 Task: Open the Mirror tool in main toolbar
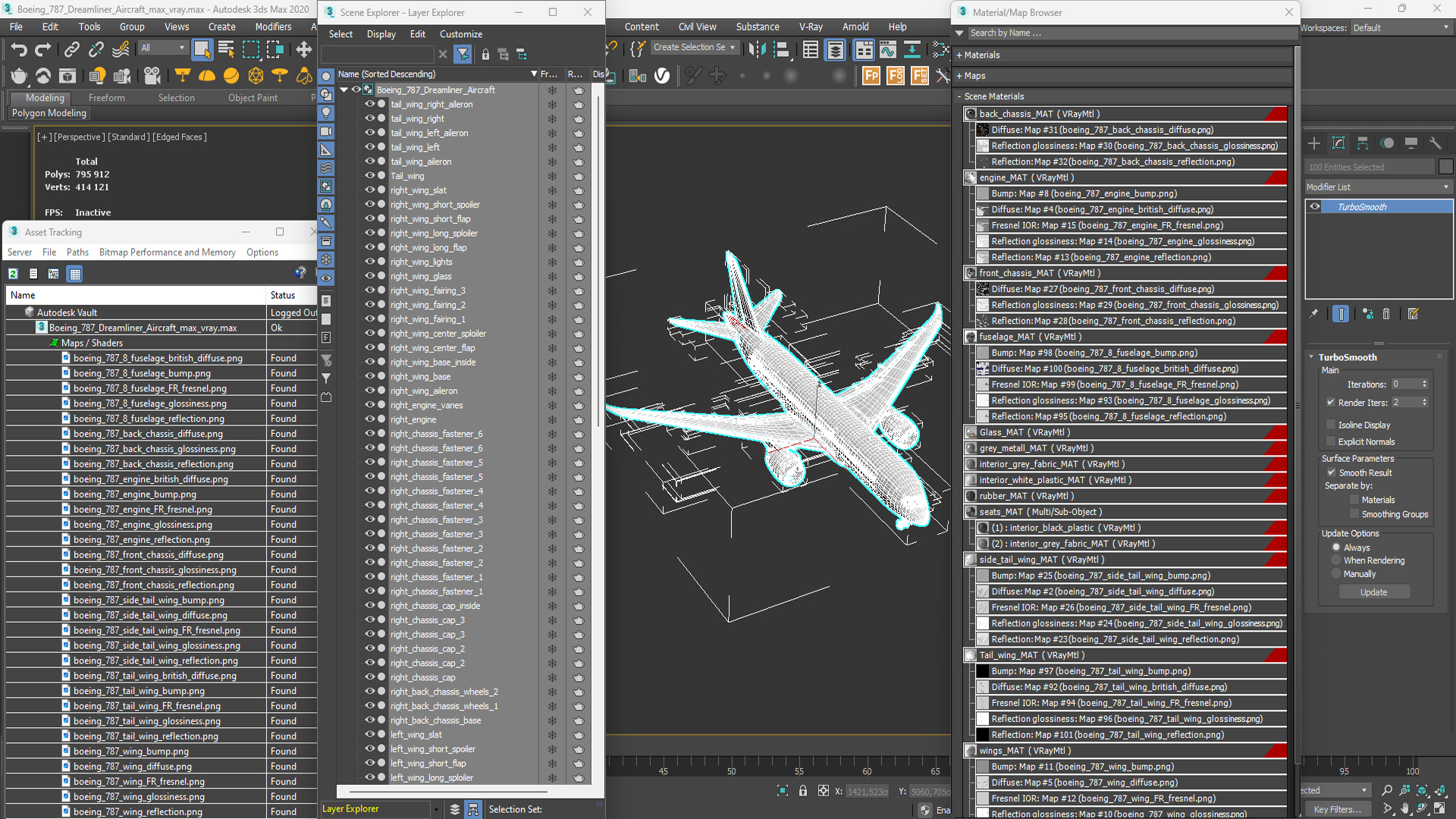(x=757, y=50)
